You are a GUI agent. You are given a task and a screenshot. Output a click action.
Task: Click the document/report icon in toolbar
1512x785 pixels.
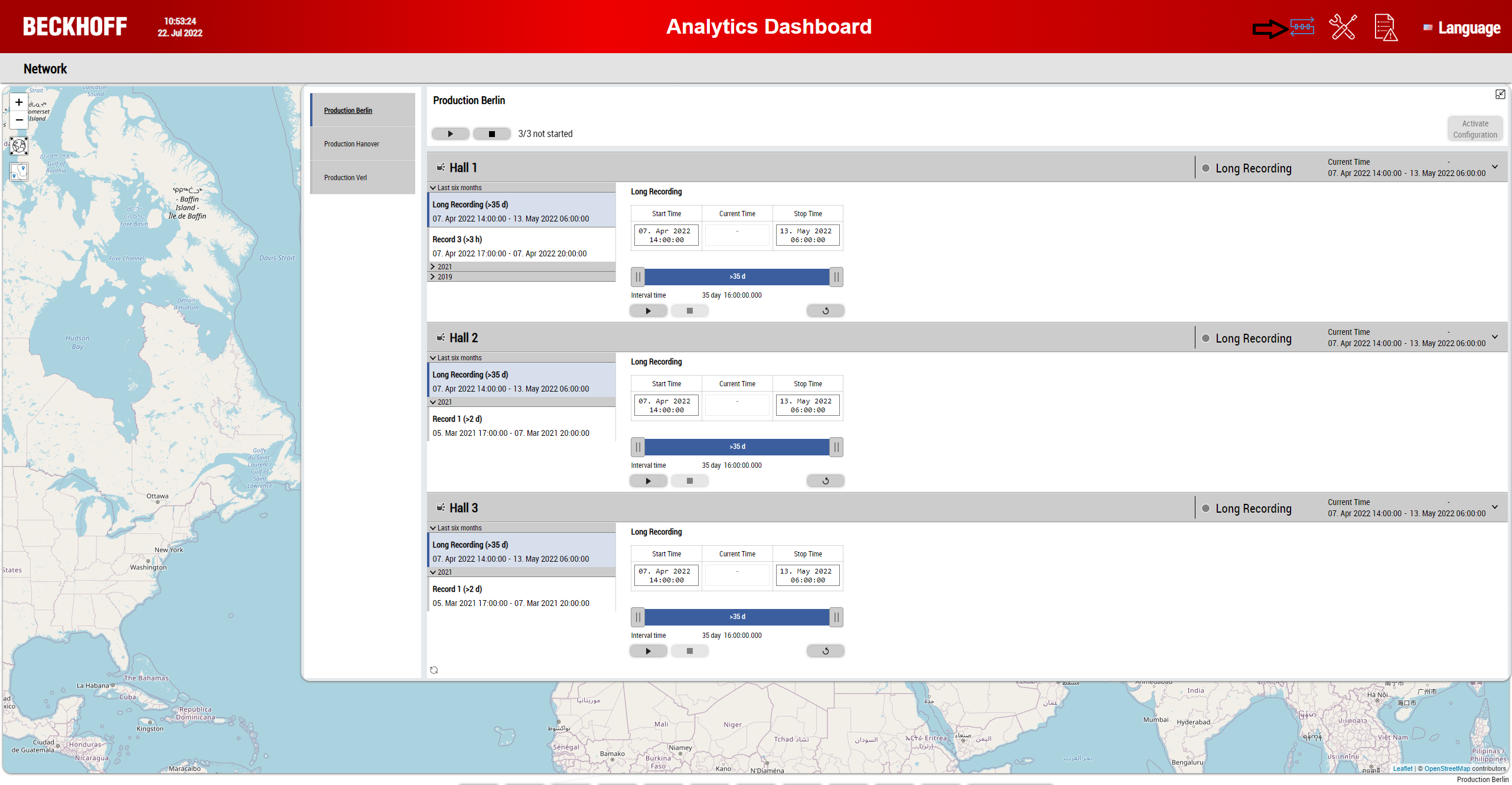tap(1384, 27)
